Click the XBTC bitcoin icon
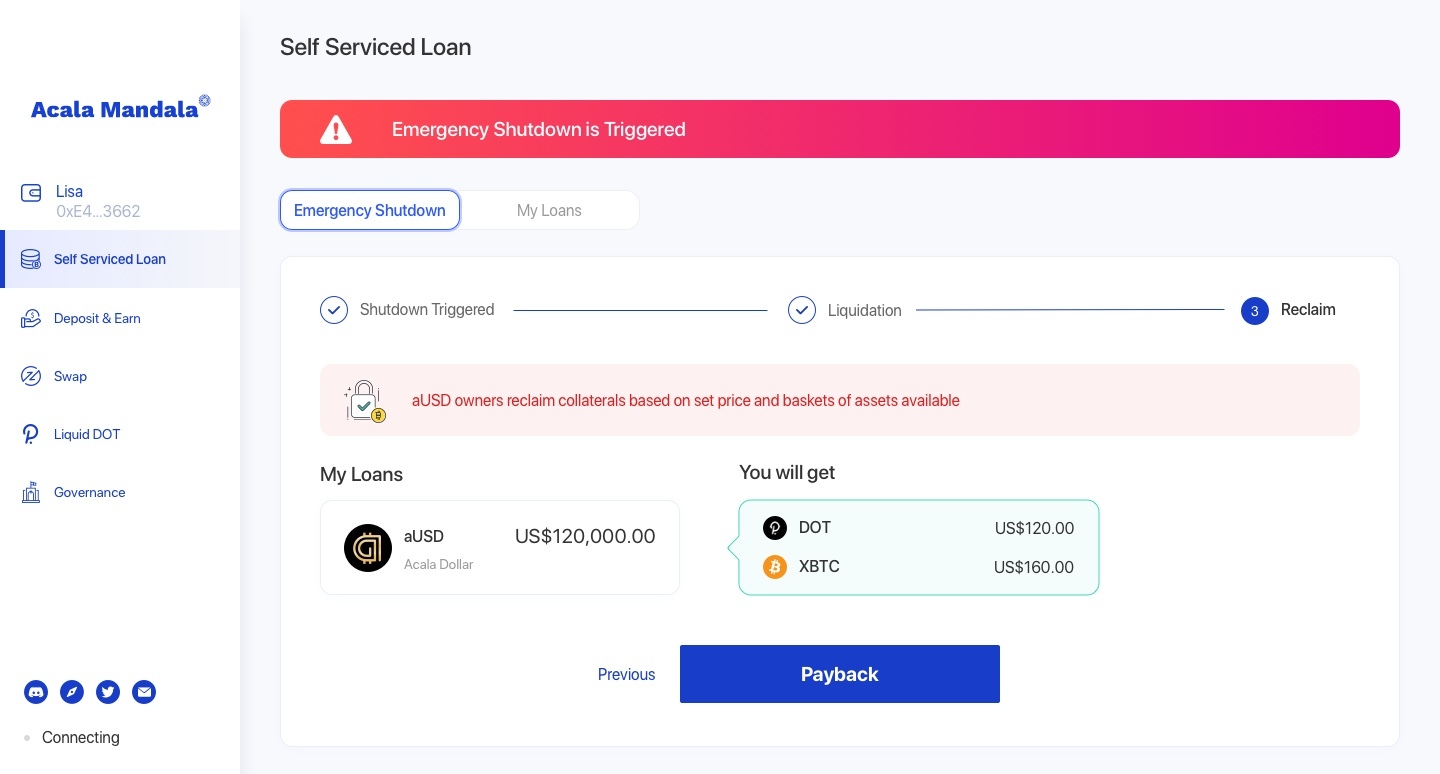The height and width of the screenshot is (774, 1440). tap(775, 567)
